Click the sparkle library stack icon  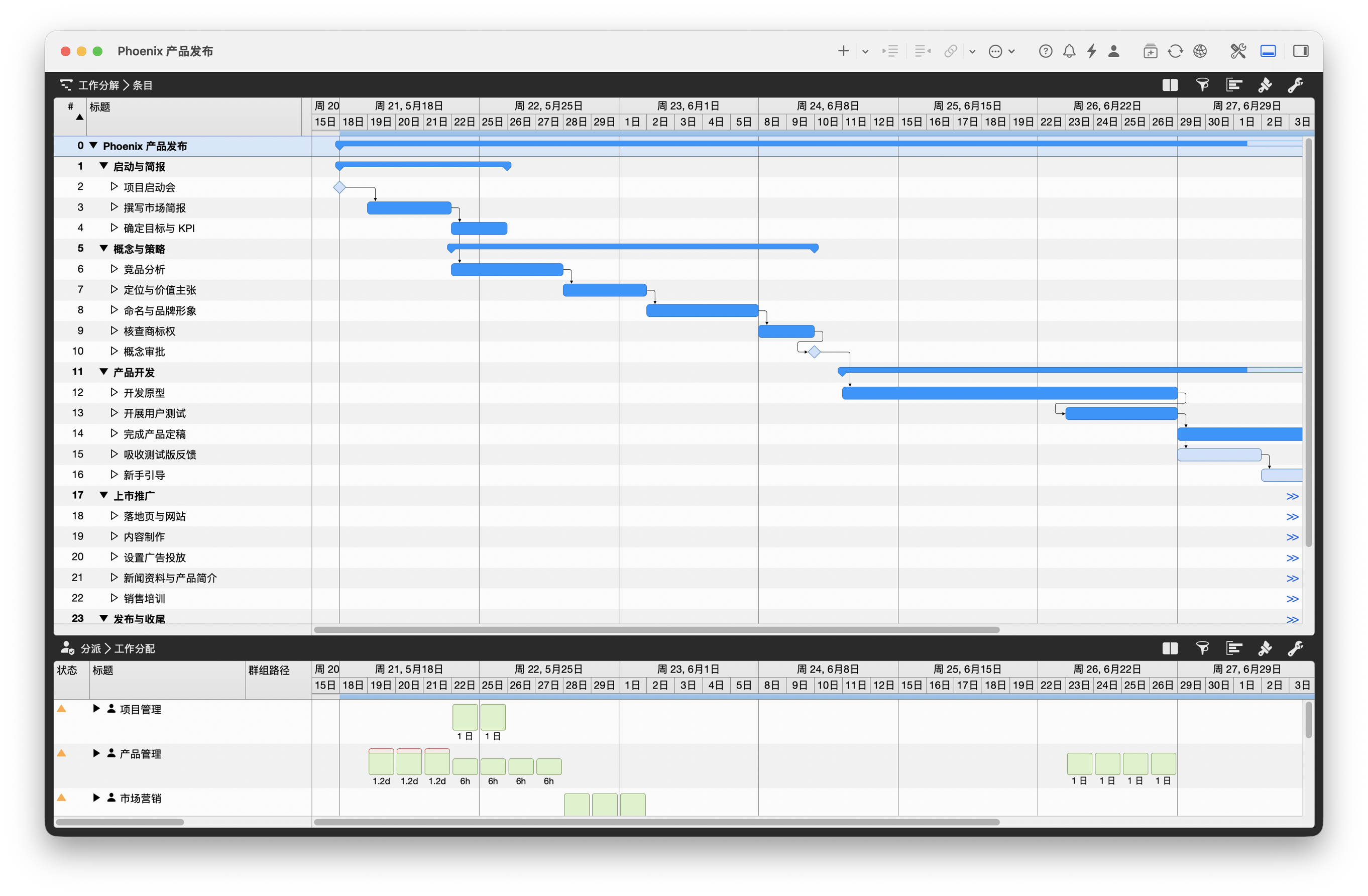click(x=1150, y=51)
